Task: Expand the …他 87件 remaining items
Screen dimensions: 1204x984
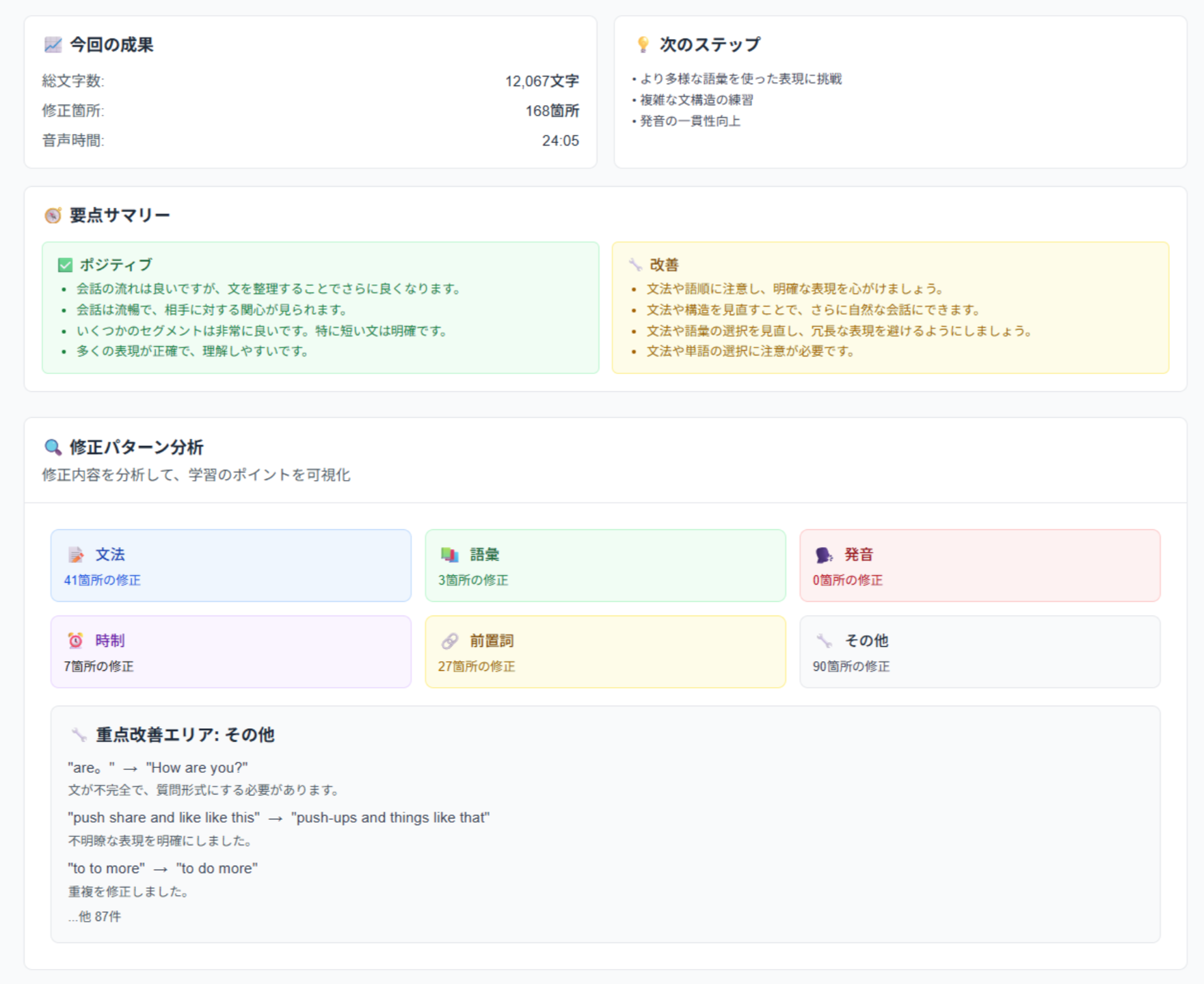Action: pos(94,917)
